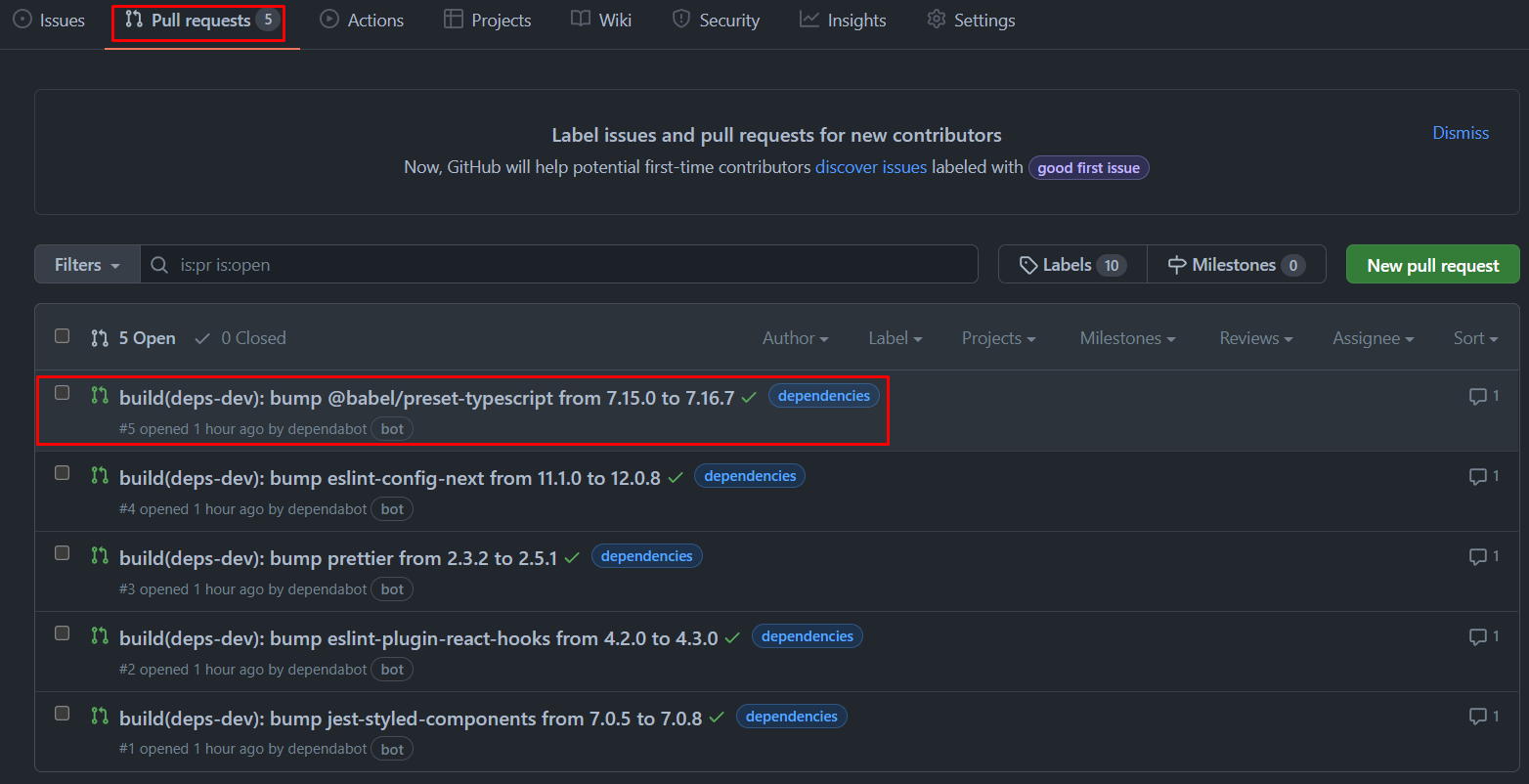Select checkbox for eslint-config-next PR
1529x784 pixels.
[63, 473]
